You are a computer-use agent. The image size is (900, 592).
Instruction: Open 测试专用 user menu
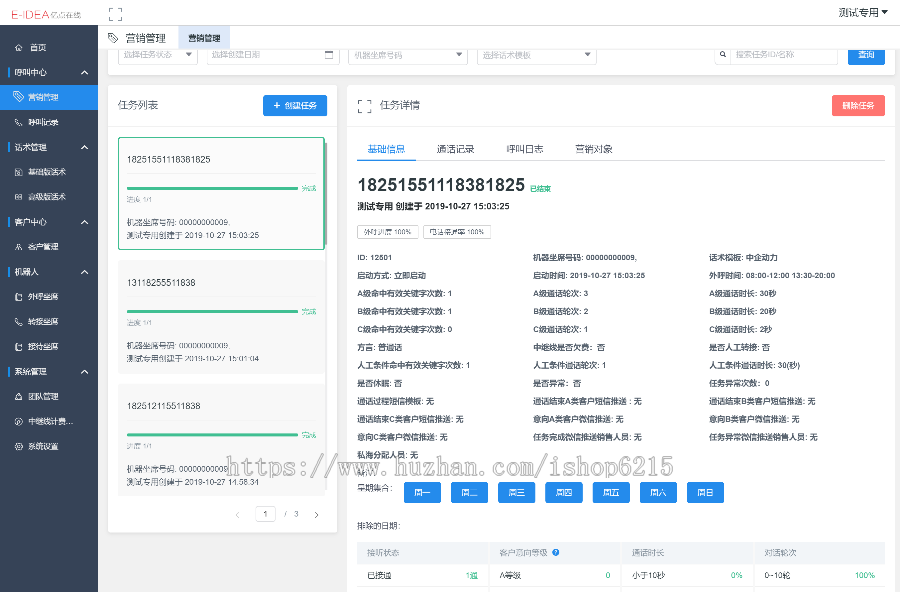(863, 13)
